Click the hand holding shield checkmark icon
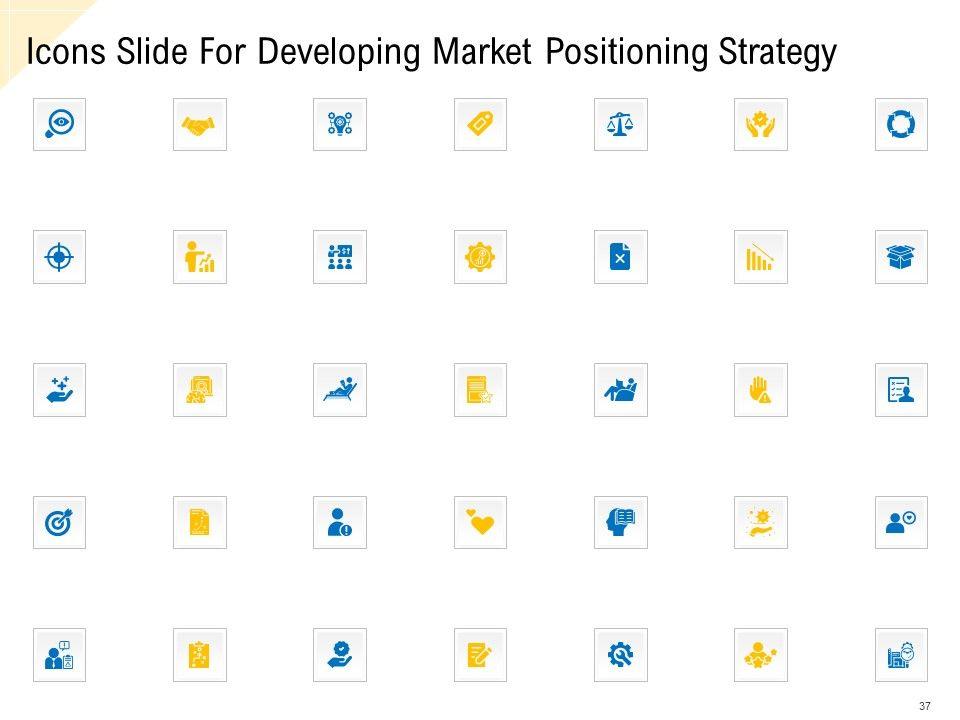This screenshot has height=720, width=960. 340,654
